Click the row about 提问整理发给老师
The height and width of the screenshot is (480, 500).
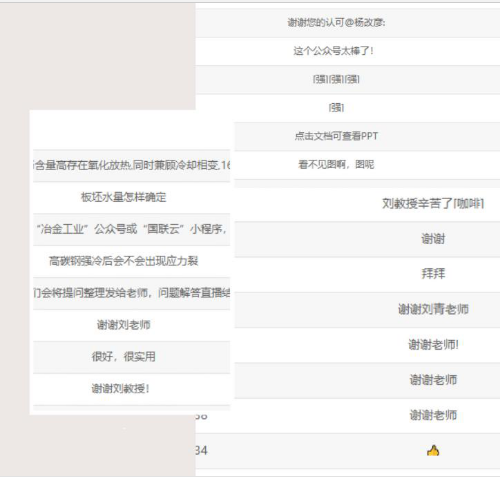(x=132, y=293)
